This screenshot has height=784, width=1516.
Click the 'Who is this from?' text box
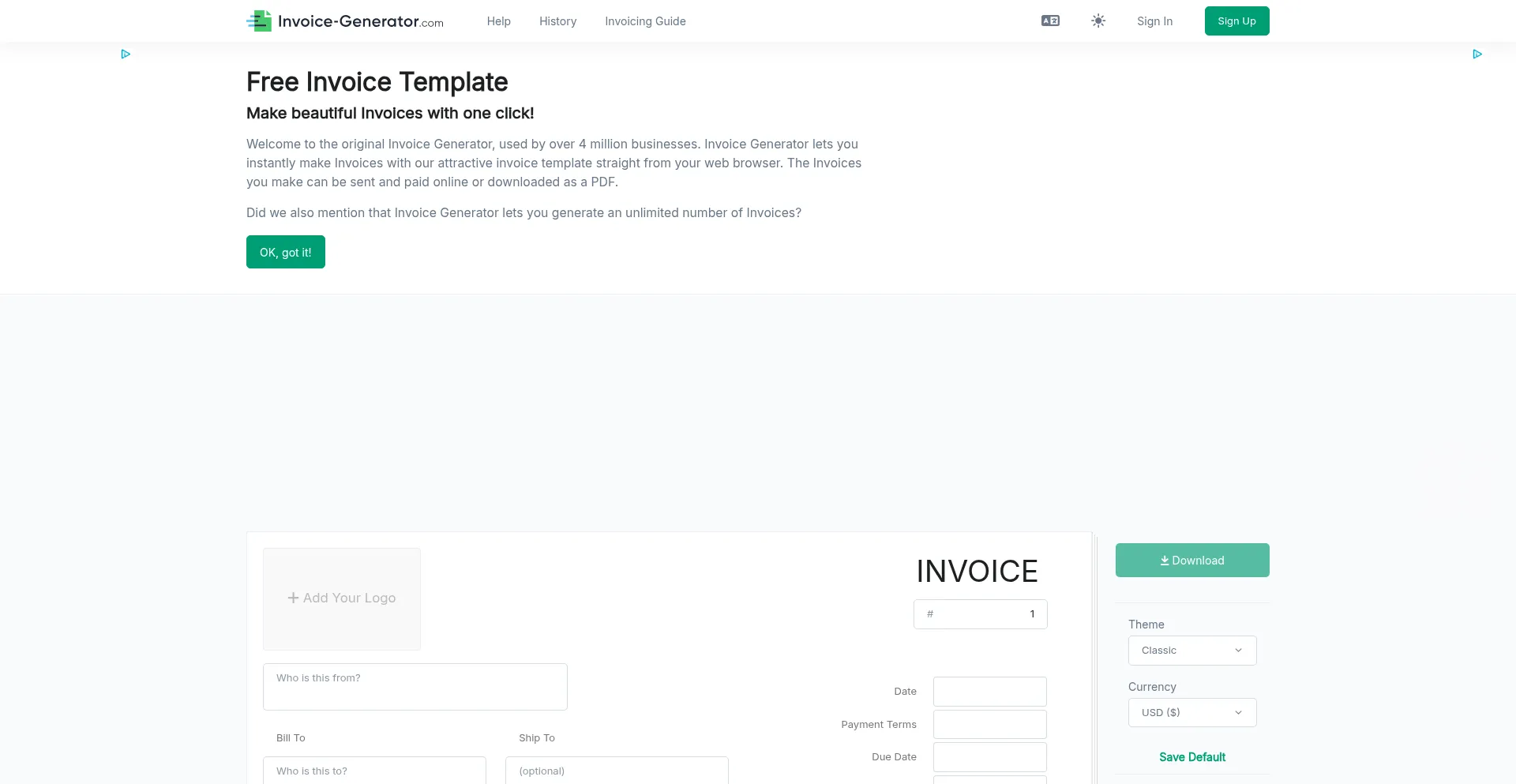415,687
